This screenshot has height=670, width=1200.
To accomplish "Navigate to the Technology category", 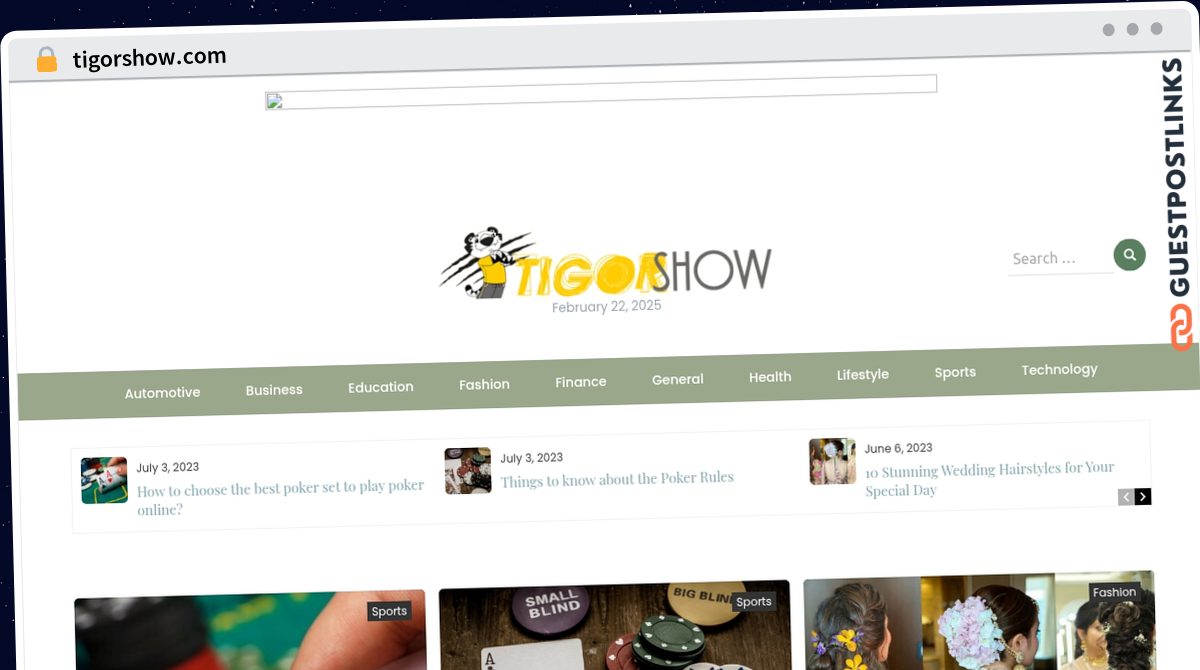I will point(1059,369).
